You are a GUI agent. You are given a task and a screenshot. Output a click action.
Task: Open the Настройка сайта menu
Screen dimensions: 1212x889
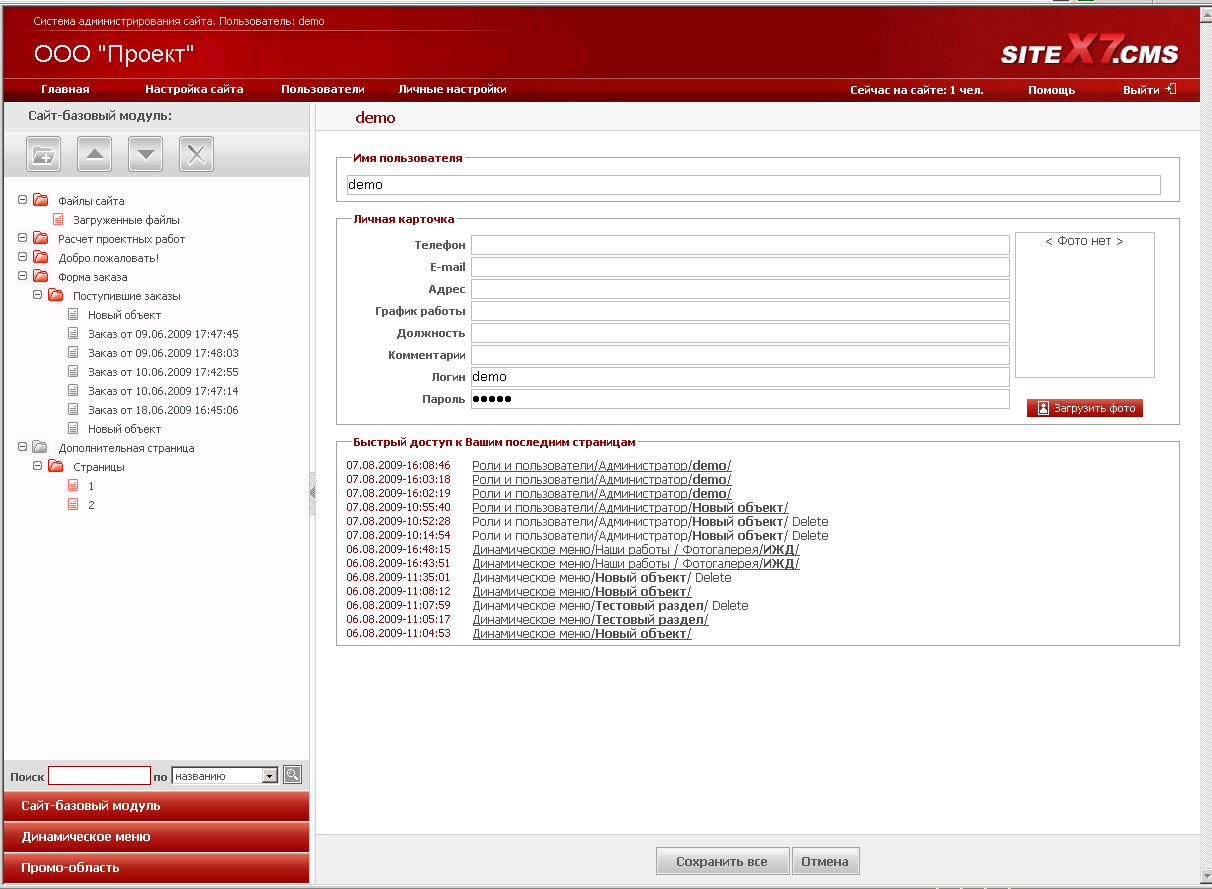tap(194, 89)
